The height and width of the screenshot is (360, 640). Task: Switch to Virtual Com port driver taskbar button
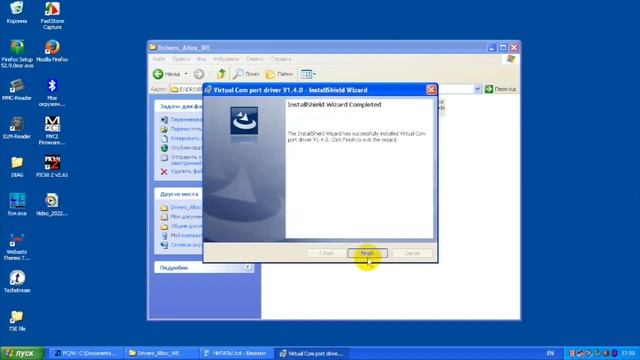(x=311, y=353)
